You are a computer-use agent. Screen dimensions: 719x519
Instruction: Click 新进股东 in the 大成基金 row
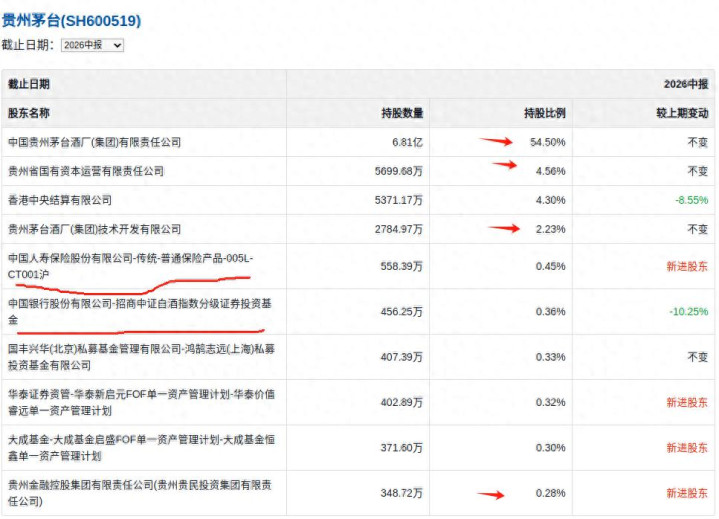(x=687, y=447)
